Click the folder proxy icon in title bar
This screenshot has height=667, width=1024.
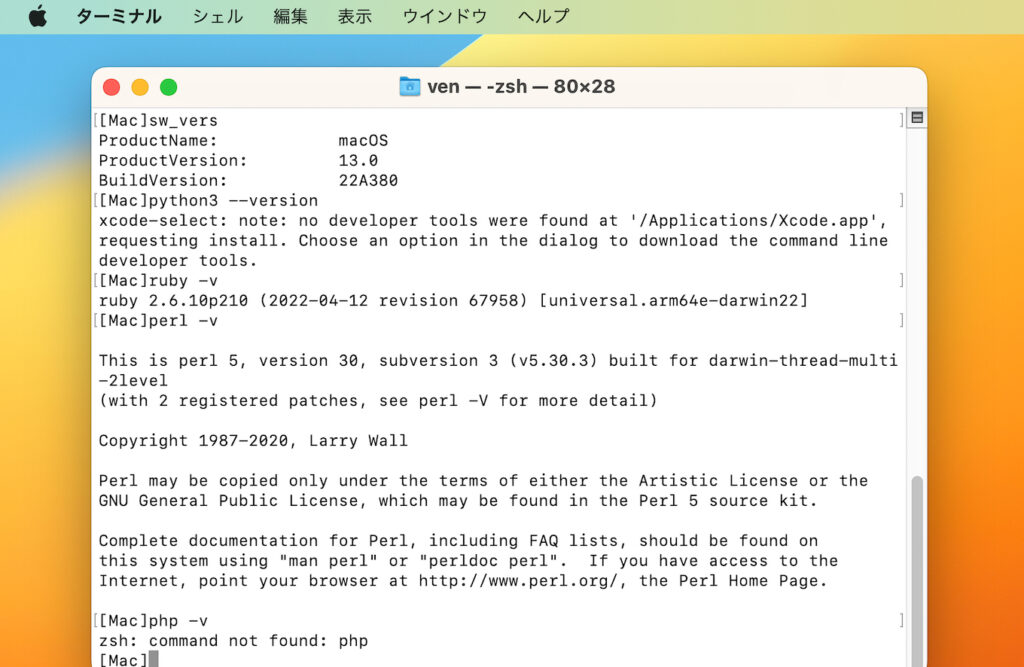coord(410,86)
